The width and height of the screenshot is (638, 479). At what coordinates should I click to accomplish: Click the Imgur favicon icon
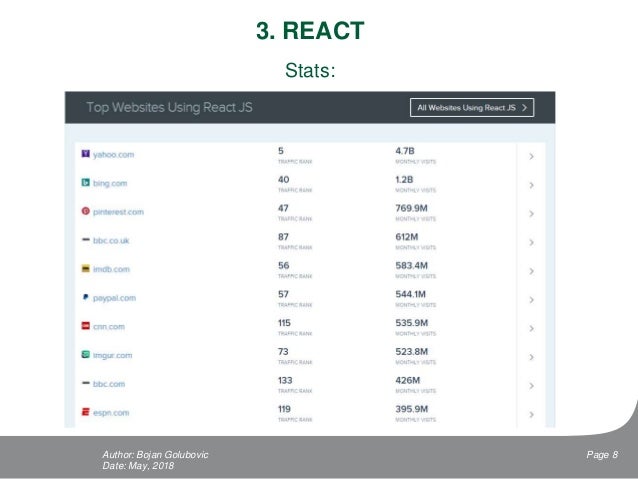coord(85,354)
